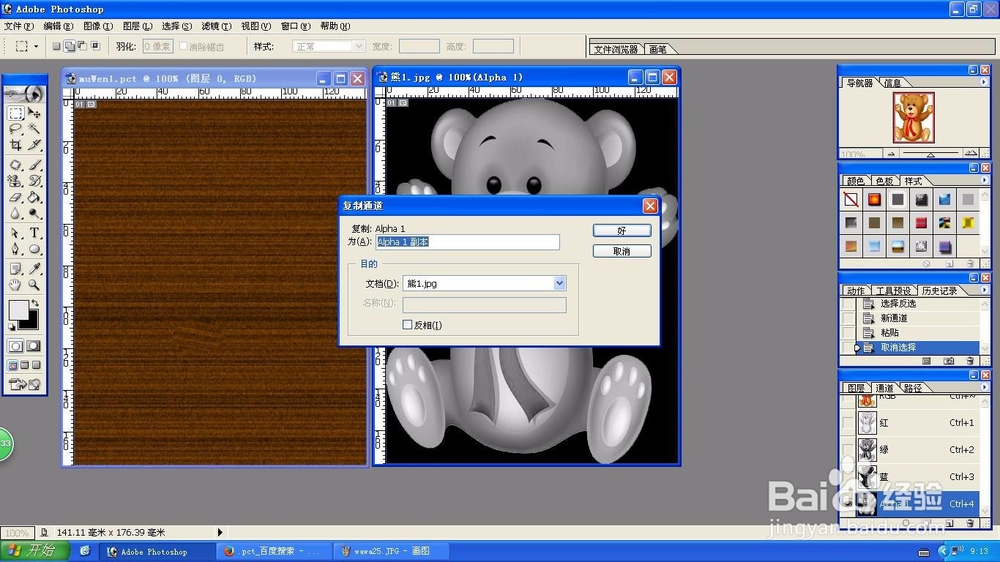
Task: Select the Hand tool
Action: pyautogui.click(x=16, y=285)
